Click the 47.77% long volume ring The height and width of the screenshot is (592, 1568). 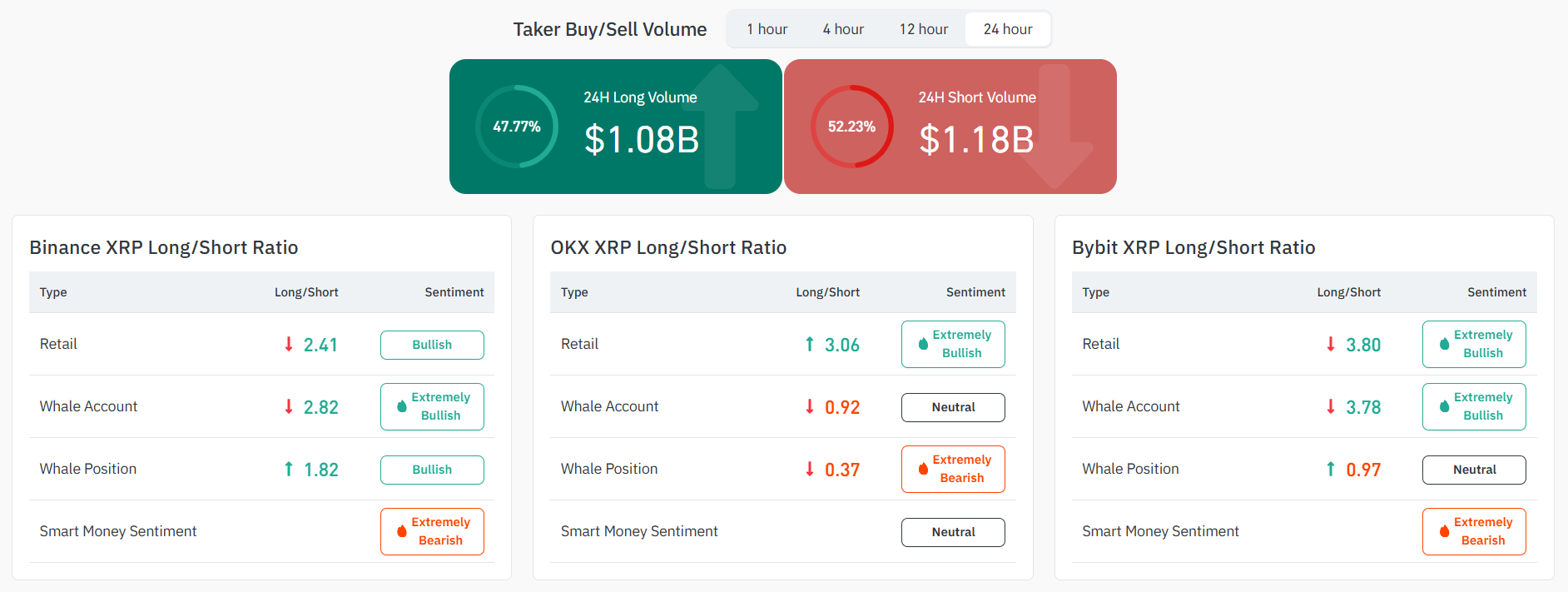517,127
